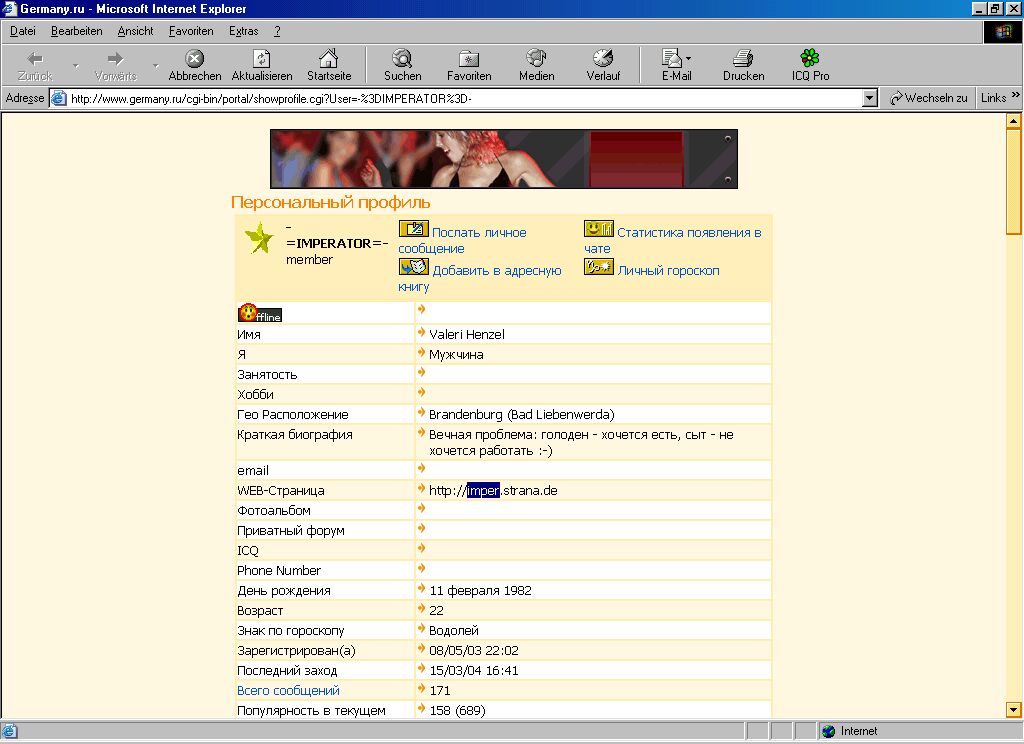The image size is (1024, 744).
Task: Open the E-Mail button dropdown arrow
Action: pos(689,59)
